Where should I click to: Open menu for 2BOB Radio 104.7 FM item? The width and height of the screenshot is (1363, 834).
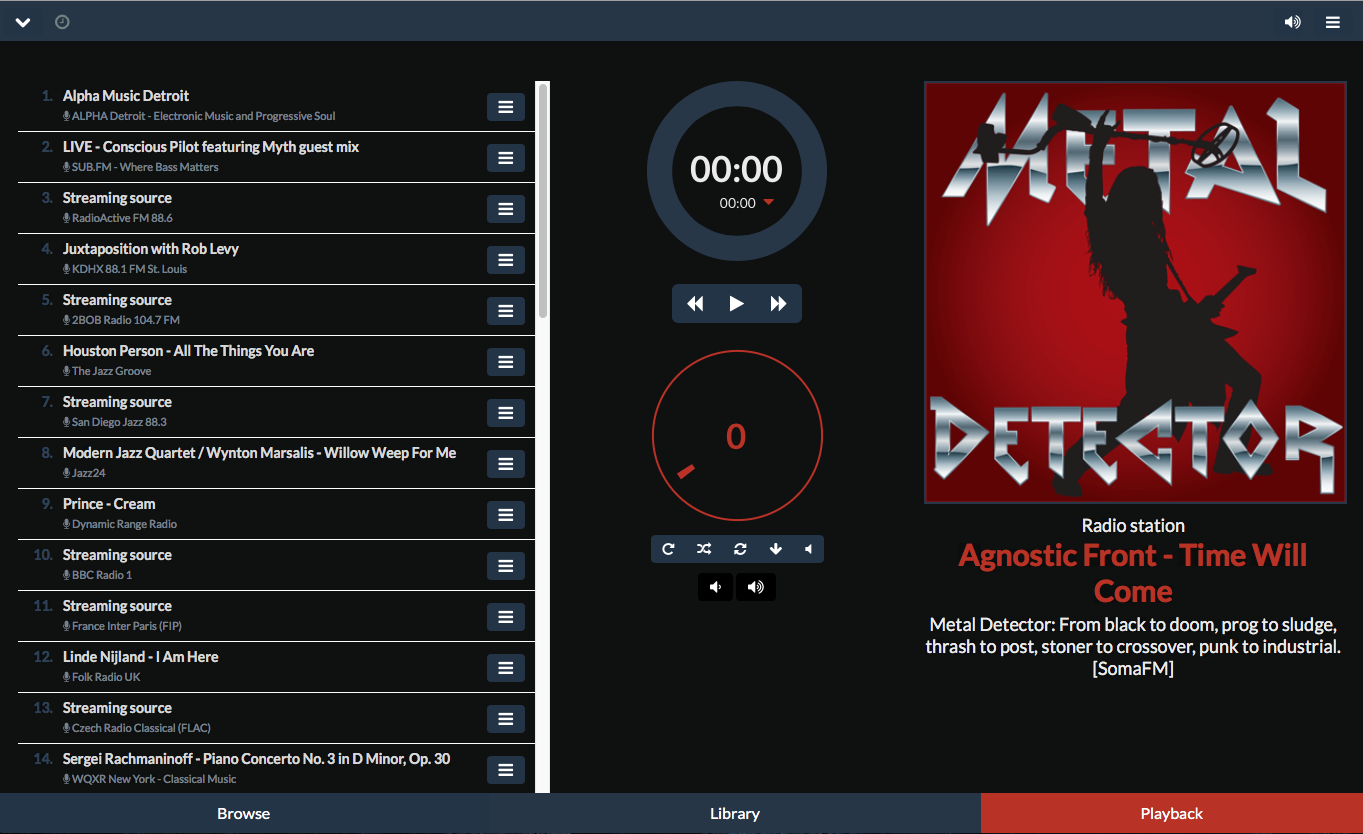506,311
